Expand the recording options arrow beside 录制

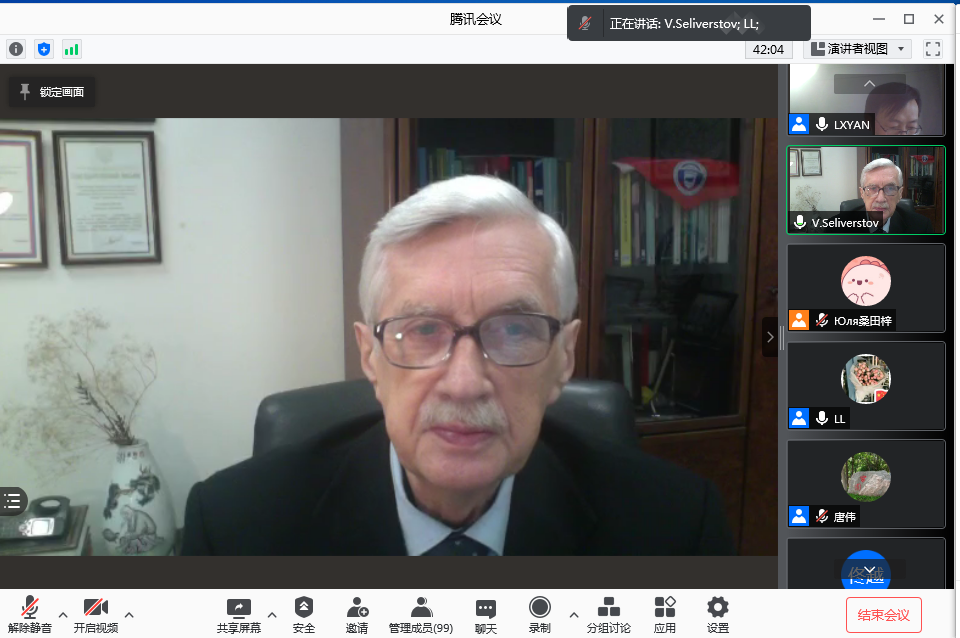click(573, 614)
